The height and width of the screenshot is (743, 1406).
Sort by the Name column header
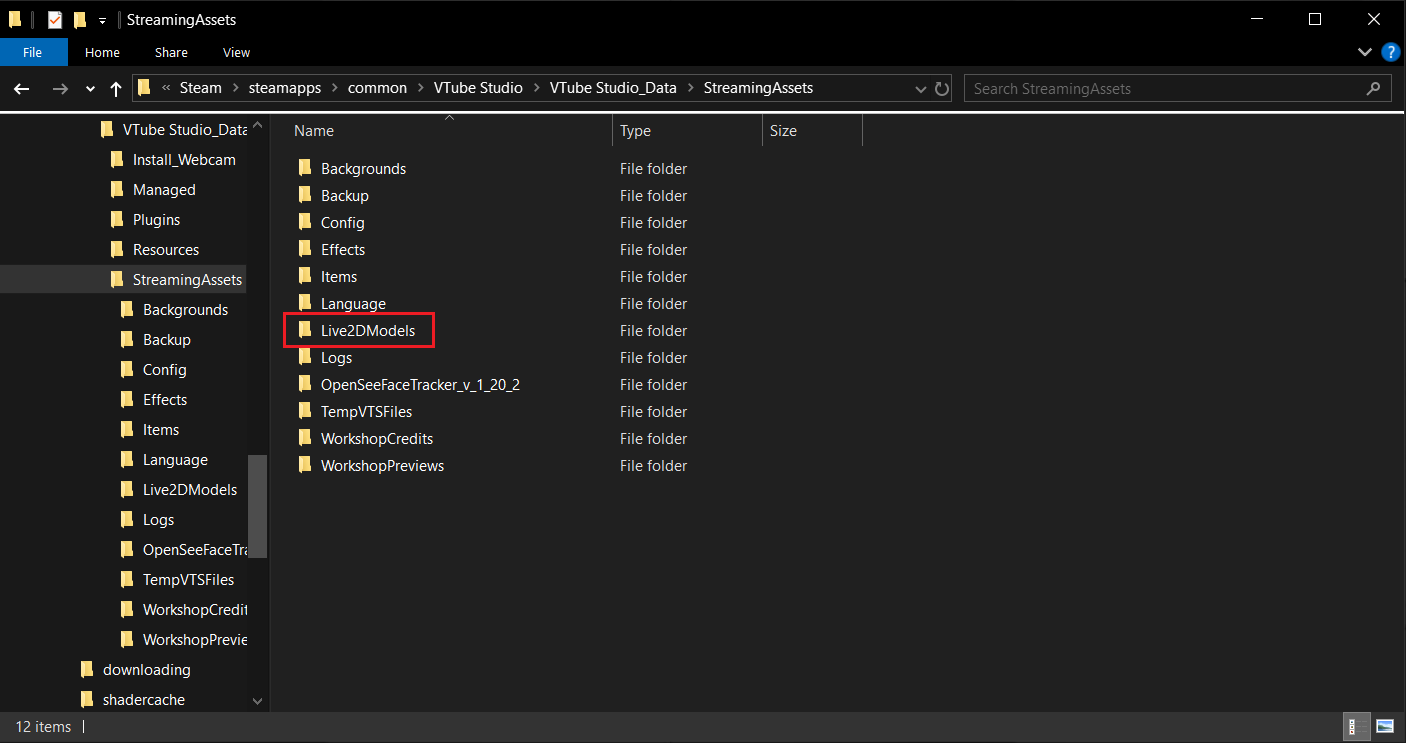[314, 131]
